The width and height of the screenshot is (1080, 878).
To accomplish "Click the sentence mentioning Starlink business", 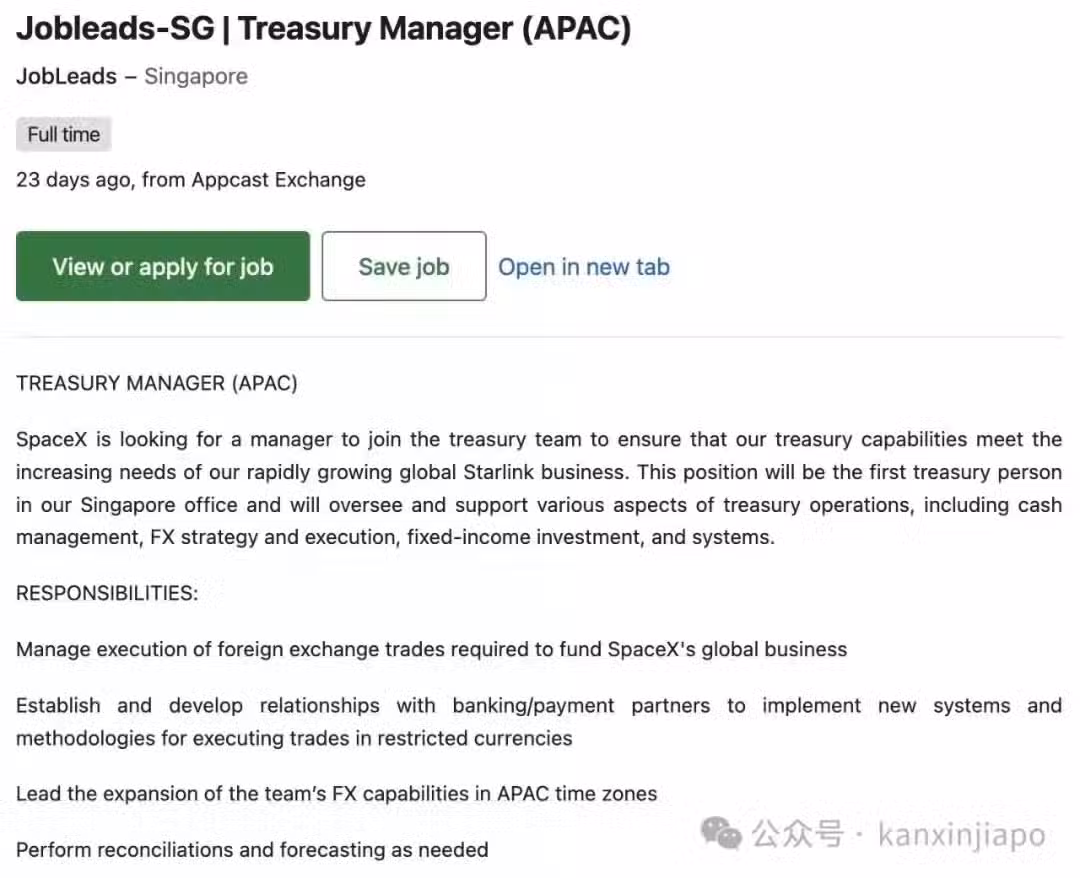I will [x=539, y=455].
